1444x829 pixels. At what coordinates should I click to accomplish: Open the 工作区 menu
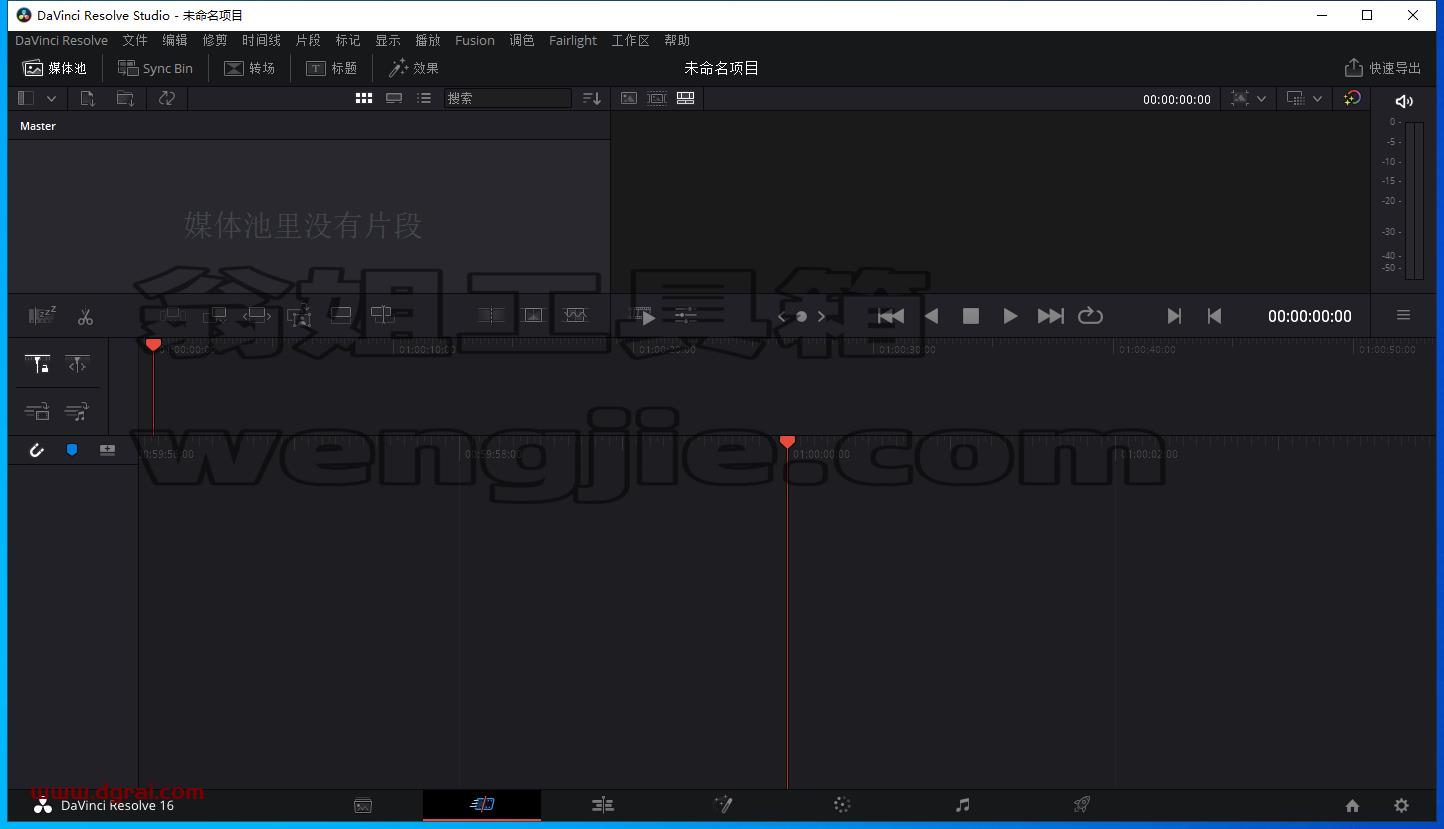tap(631, 40)
